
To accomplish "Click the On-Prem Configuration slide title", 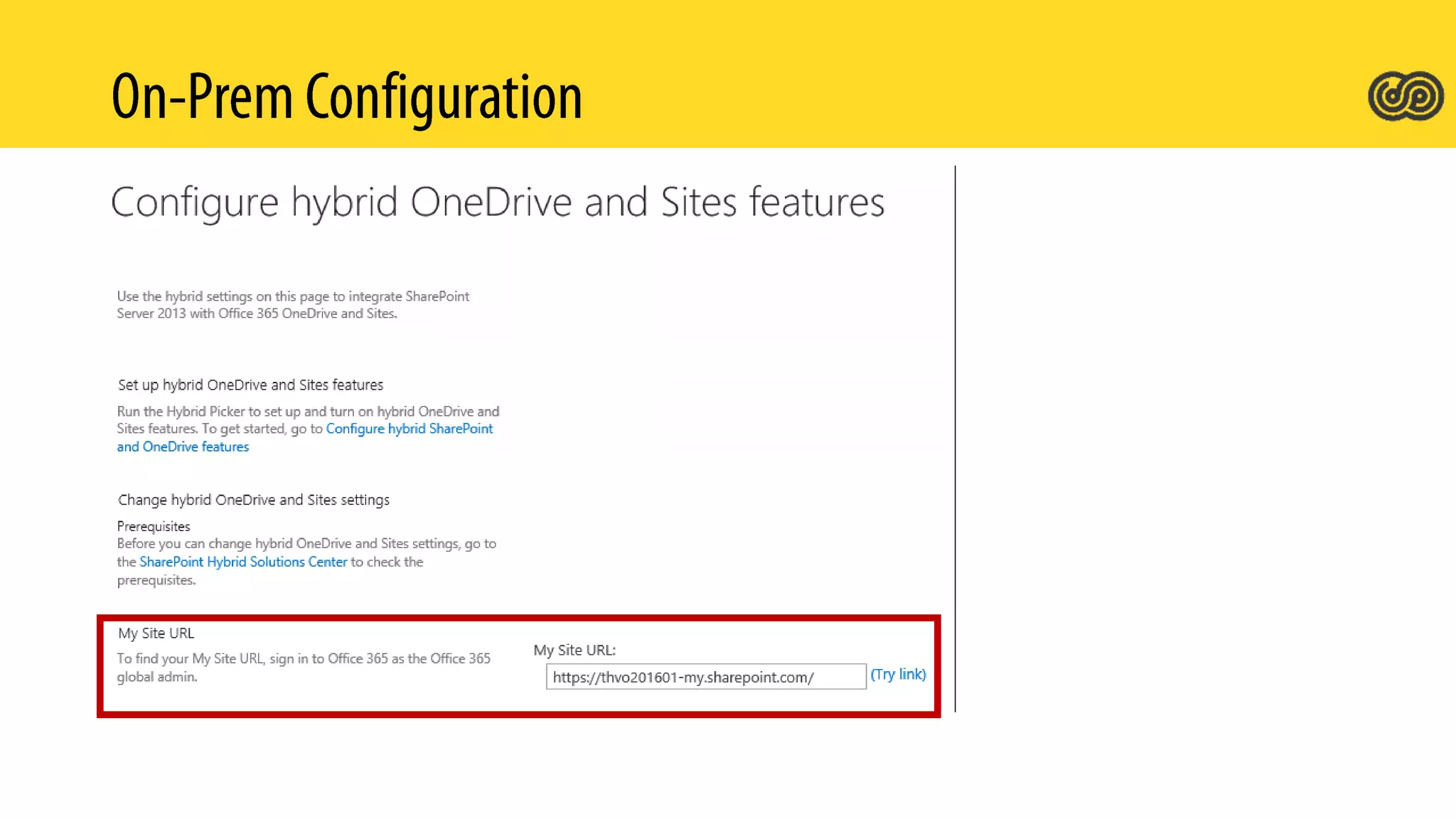I will coord(346,97).
